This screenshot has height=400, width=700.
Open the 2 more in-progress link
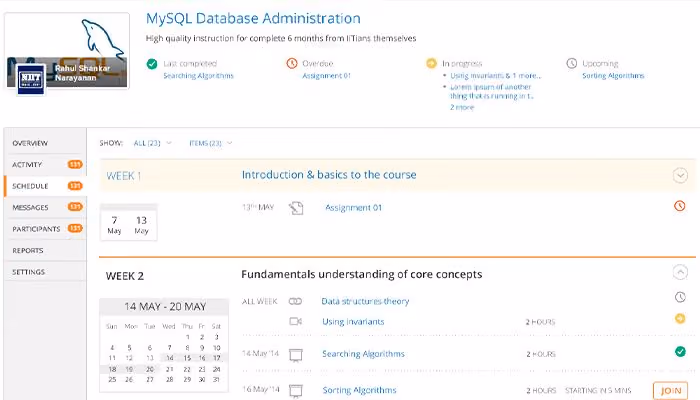(462, 107)
